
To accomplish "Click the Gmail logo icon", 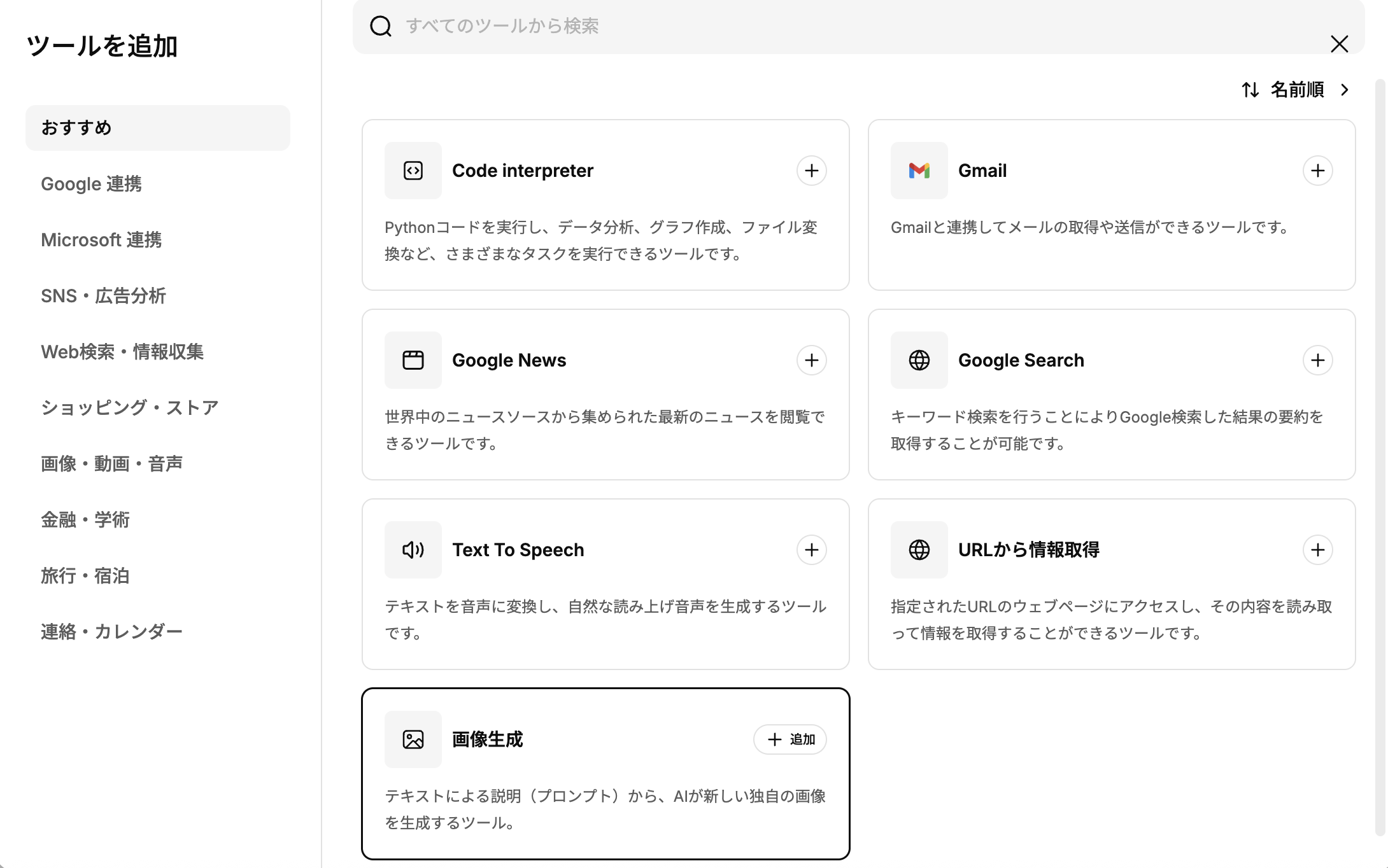I will click(x=919, y=171).
